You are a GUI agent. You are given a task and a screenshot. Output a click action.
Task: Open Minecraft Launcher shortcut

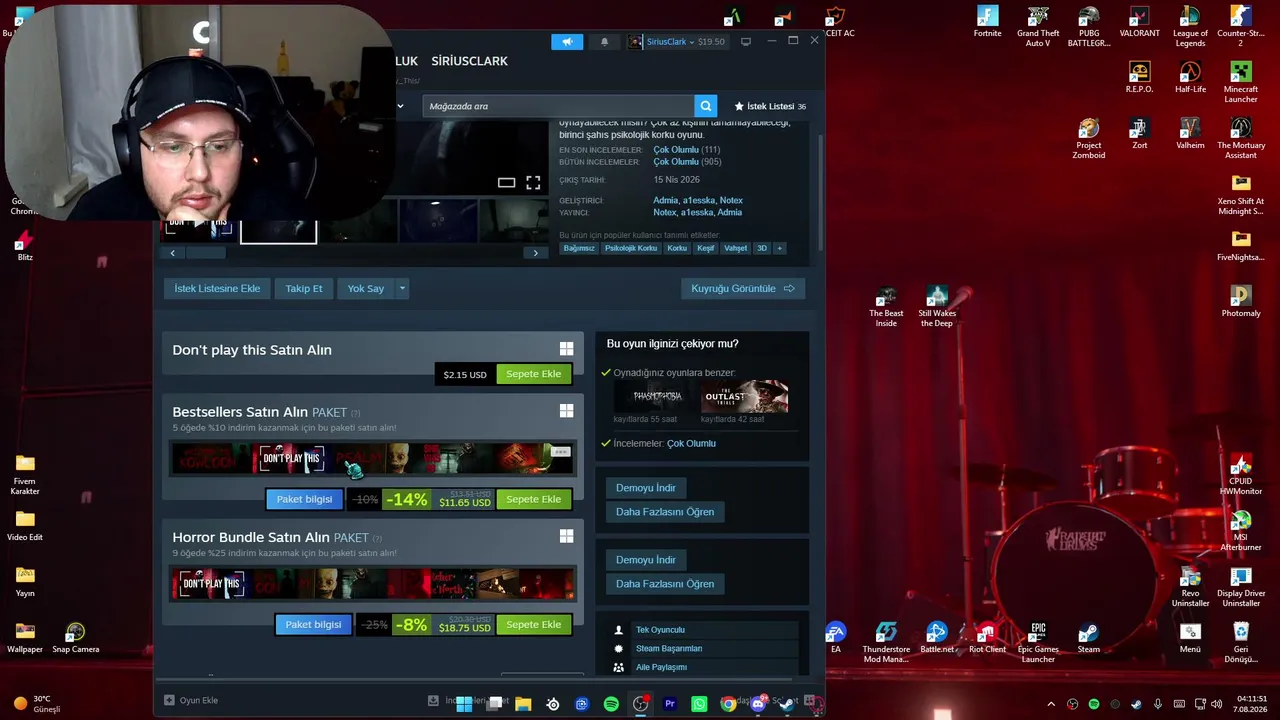pyautogui.click(x=1241, y=83)
